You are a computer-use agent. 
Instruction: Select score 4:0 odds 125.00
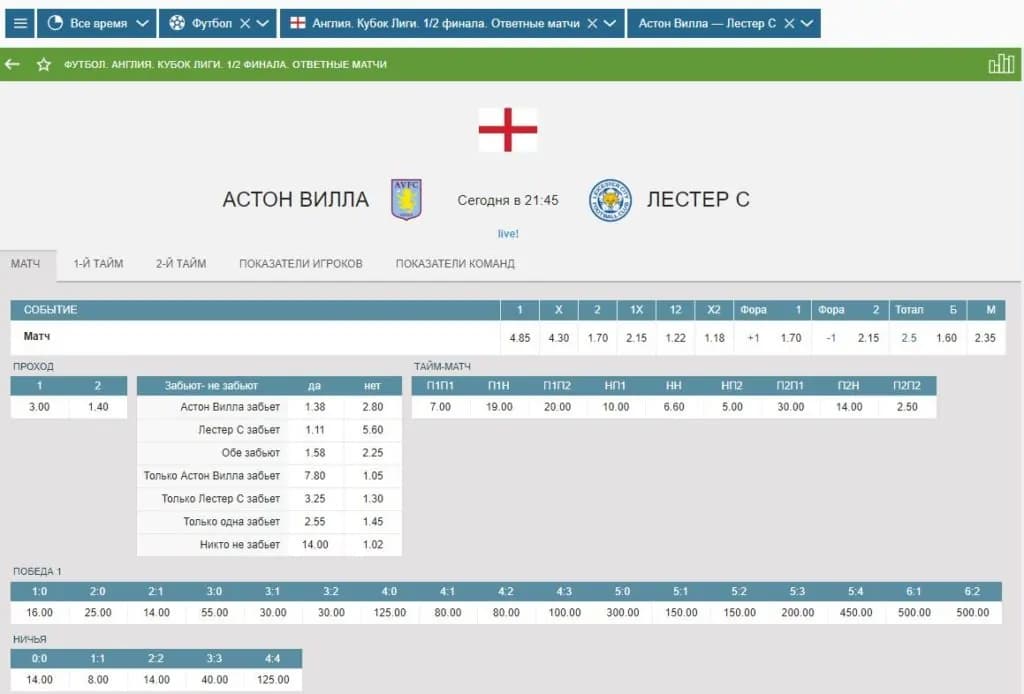click(x=389, y=612)
